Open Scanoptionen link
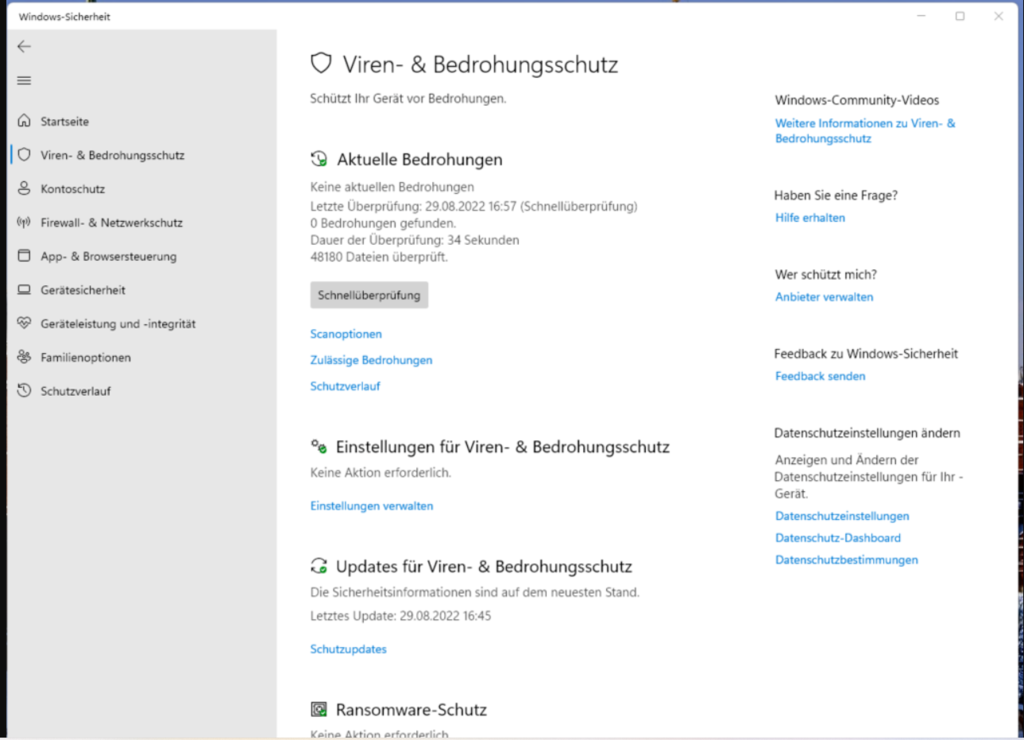Image resolution: width=1024 pixels, height=740 pixels. (x=346, y=334)
